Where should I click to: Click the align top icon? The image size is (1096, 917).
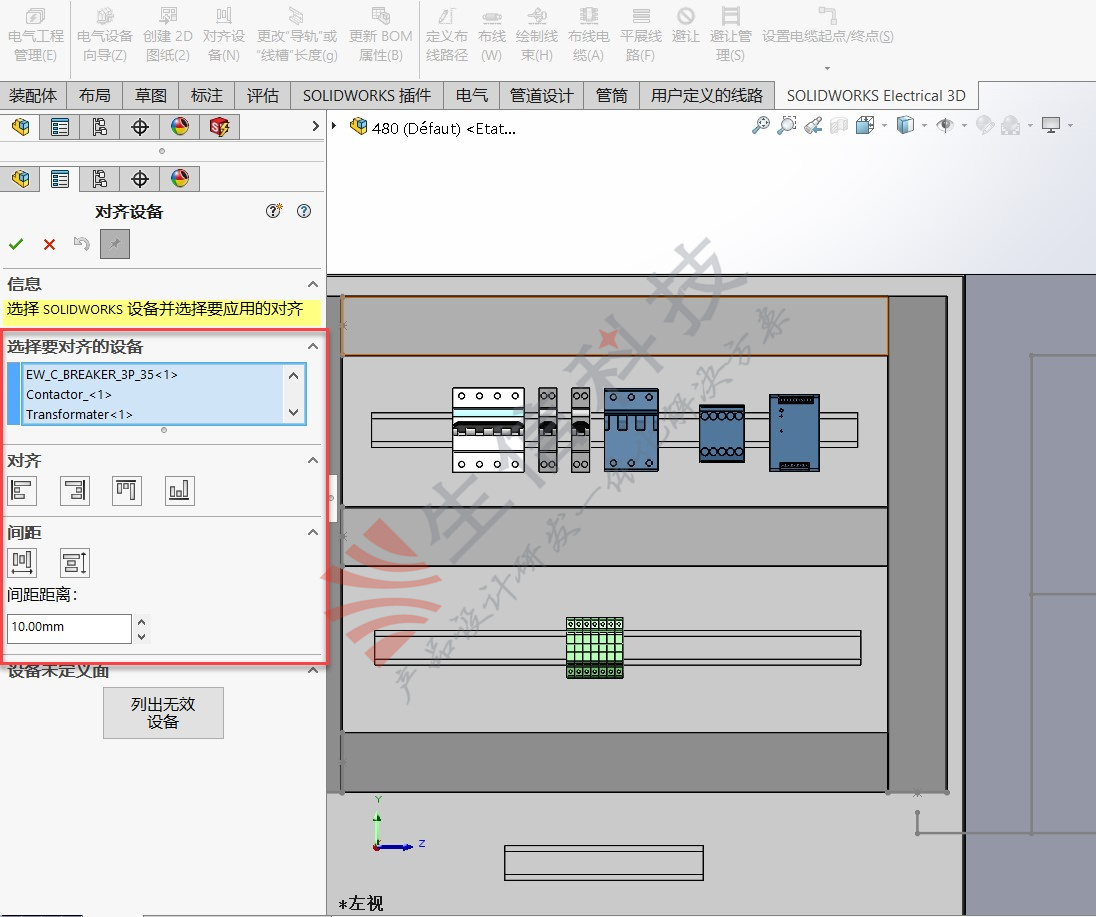coord(127,491)
